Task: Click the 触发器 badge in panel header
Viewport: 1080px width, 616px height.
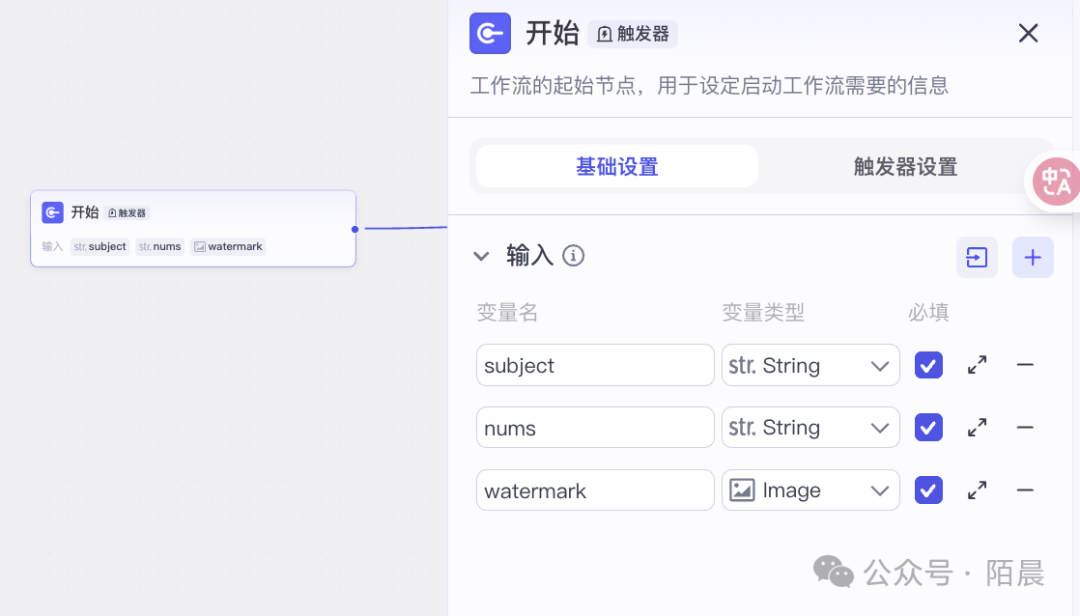Action: tap(633, 34)
